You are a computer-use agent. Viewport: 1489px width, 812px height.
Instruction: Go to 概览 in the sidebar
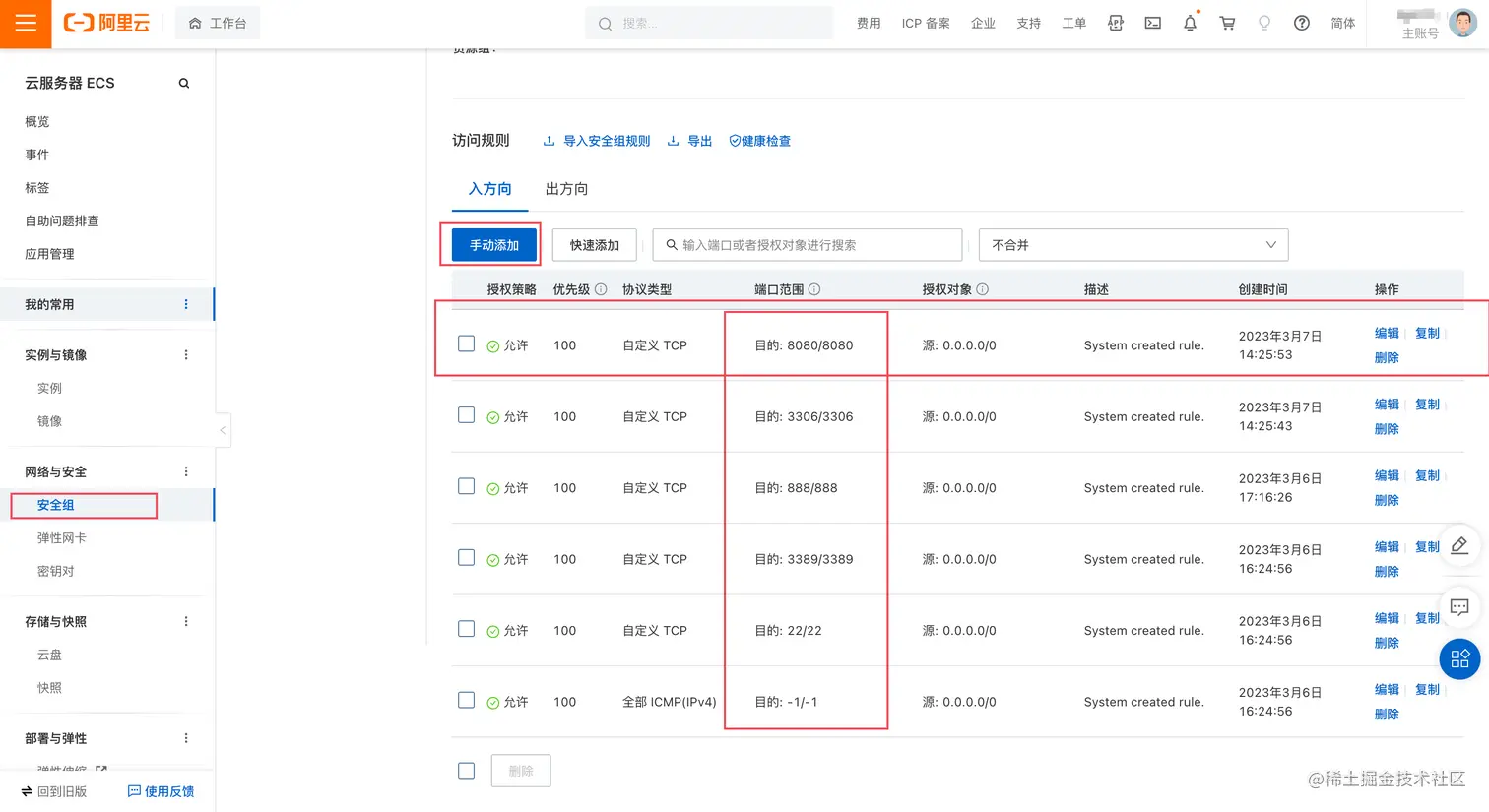click(37, 122)
